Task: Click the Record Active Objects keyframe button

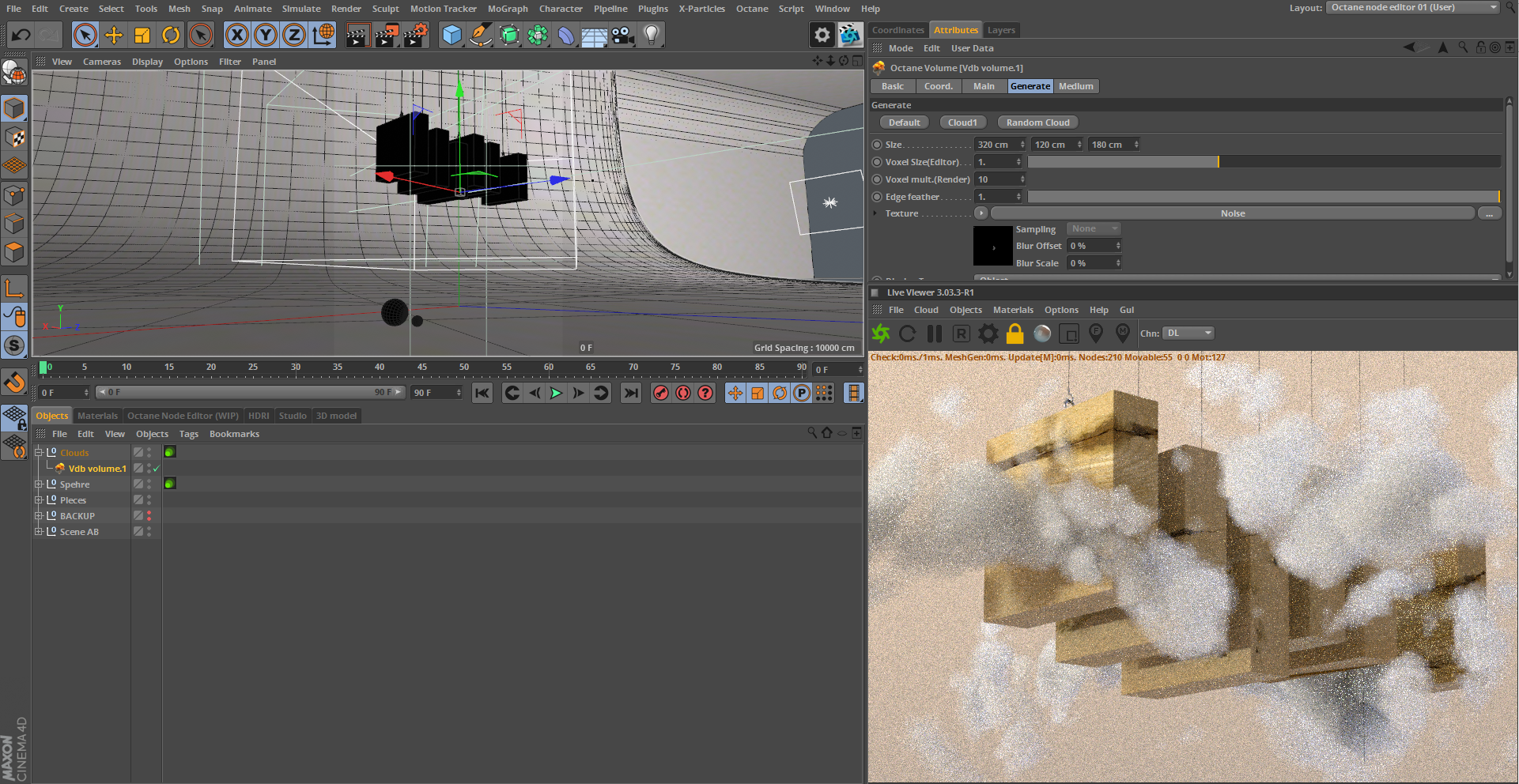Action: click(x=661, y=393)
